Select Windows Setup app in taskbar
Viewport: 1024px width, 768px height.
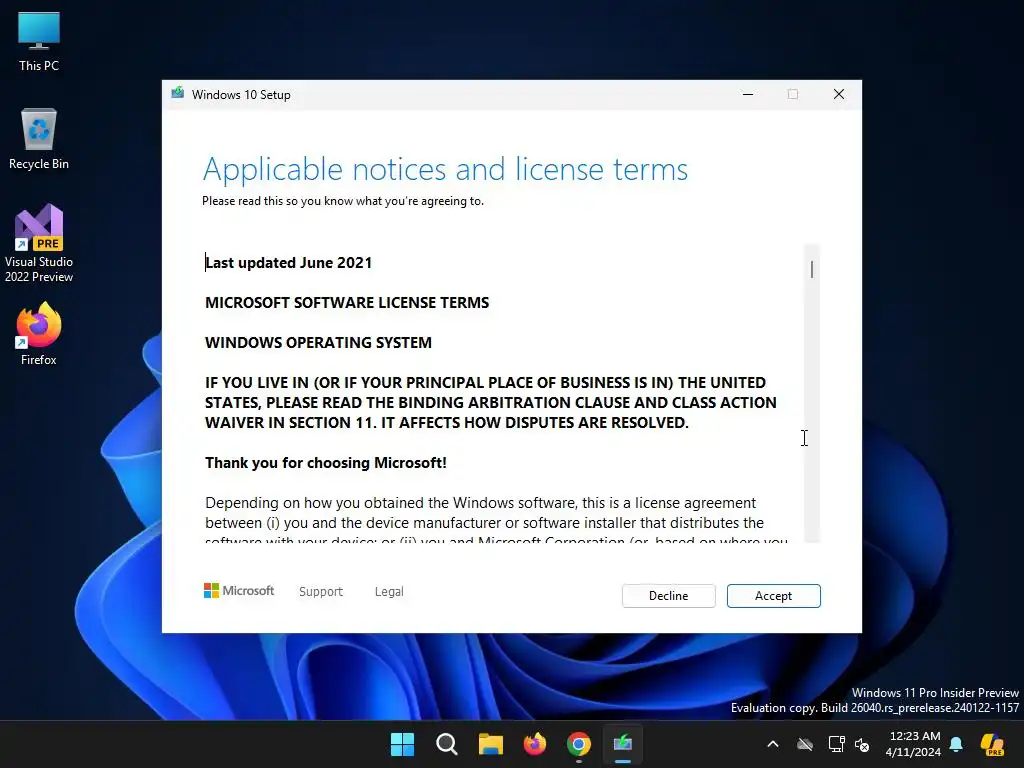pos(623,744)
